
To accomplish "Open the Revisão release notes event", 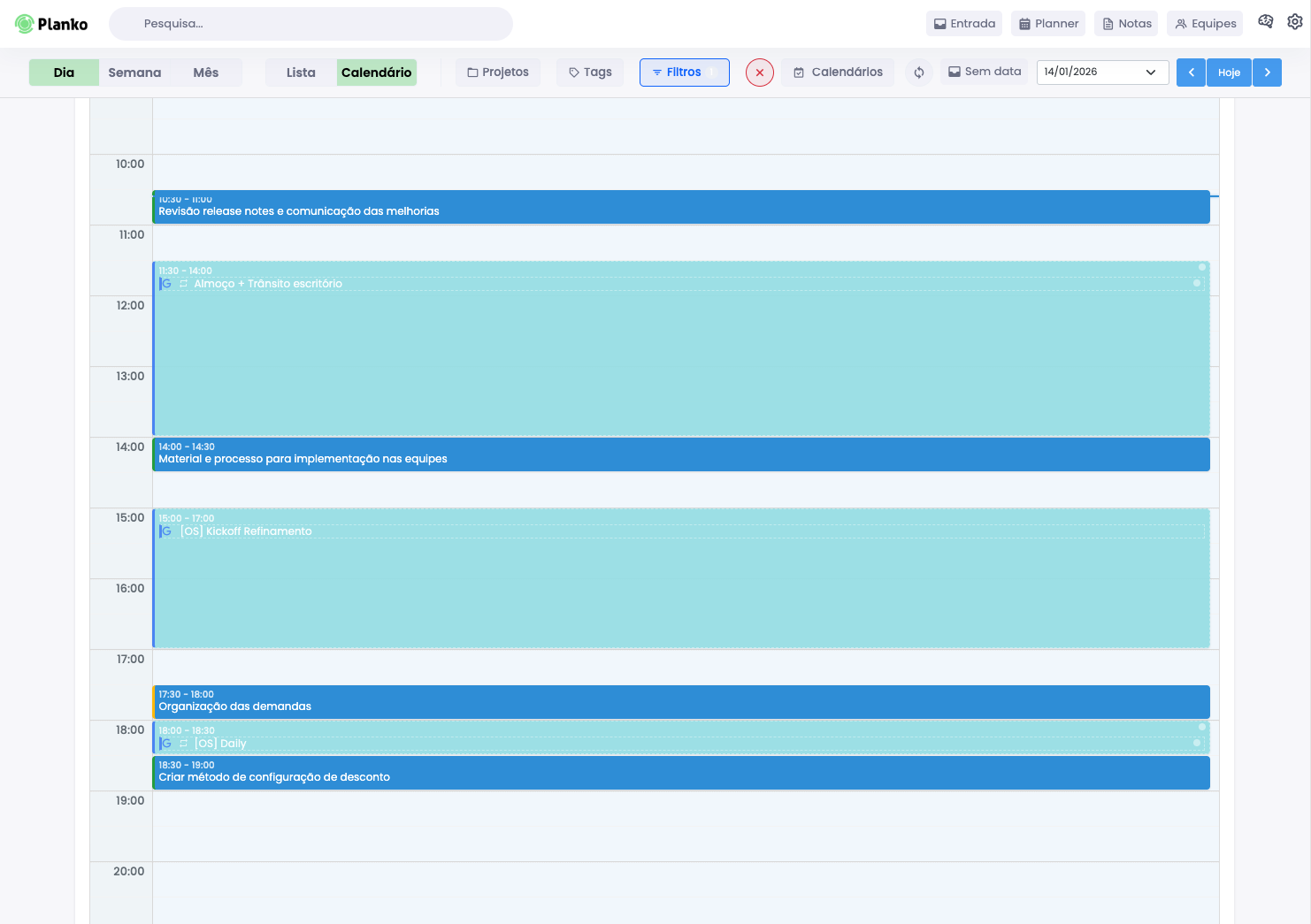I will tap(681, 207).
